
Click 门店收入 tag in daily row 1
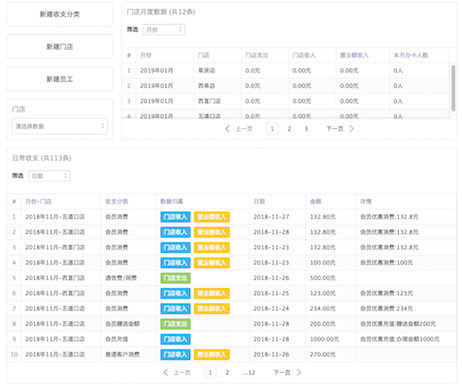point(175,217)
